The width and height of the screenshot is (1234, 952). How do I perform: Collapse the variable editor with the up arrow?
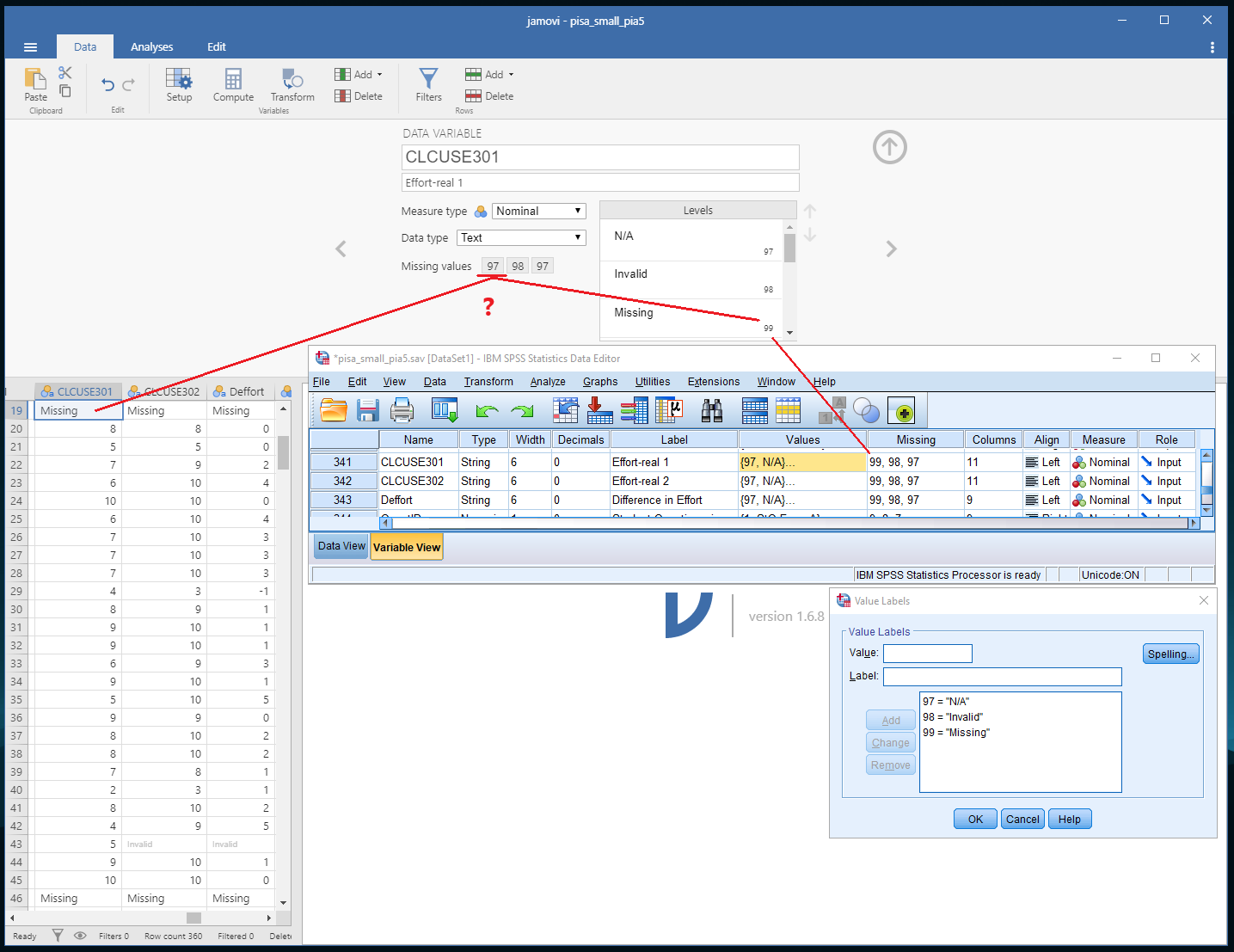point(890,147)
